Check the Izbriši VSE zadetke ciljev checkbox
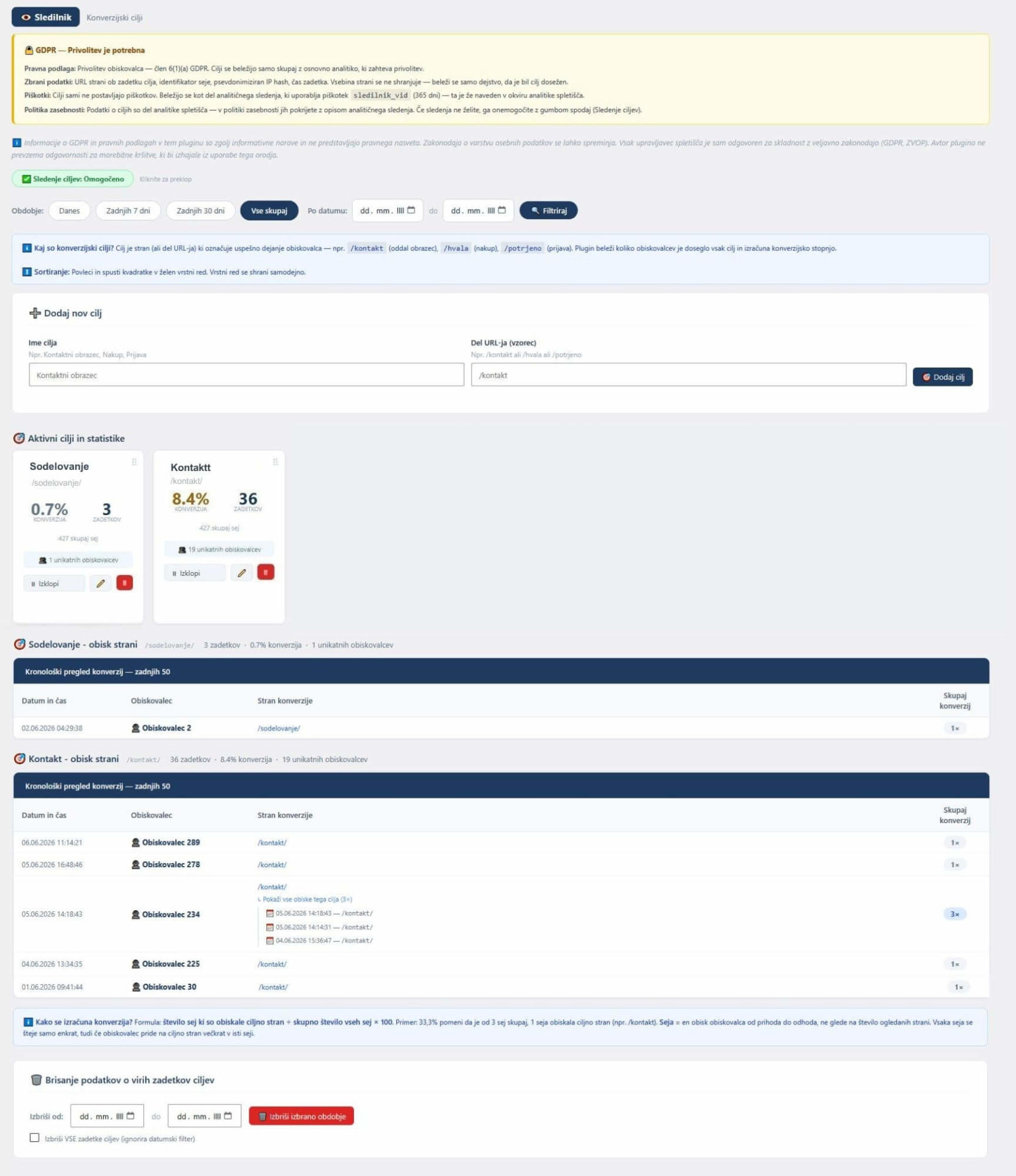 tap(34, 1138)
